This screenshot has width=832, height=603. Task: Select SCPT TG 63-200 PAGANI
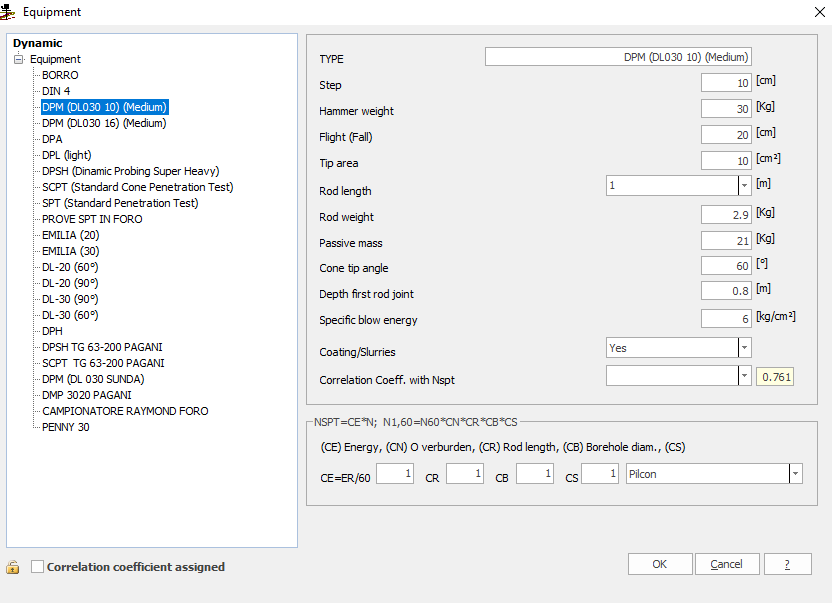tap(103, 363)
